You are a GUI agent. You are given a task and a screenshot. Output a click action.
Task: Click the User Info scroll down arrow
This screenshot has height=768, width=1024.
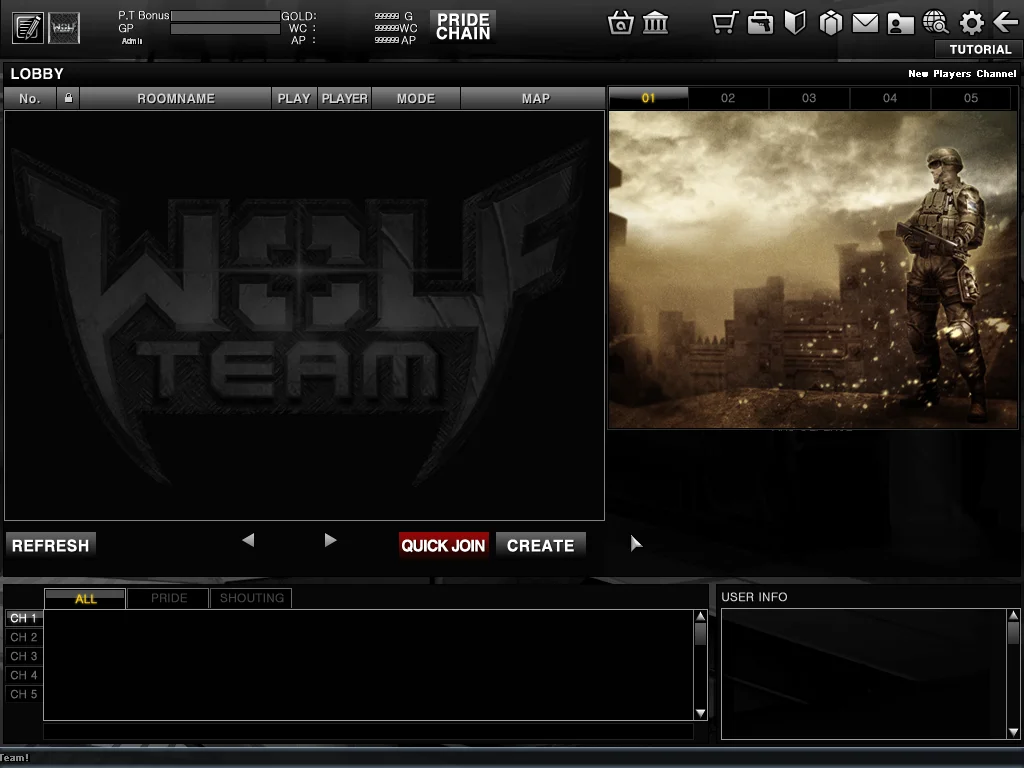tap(1014, 732)
